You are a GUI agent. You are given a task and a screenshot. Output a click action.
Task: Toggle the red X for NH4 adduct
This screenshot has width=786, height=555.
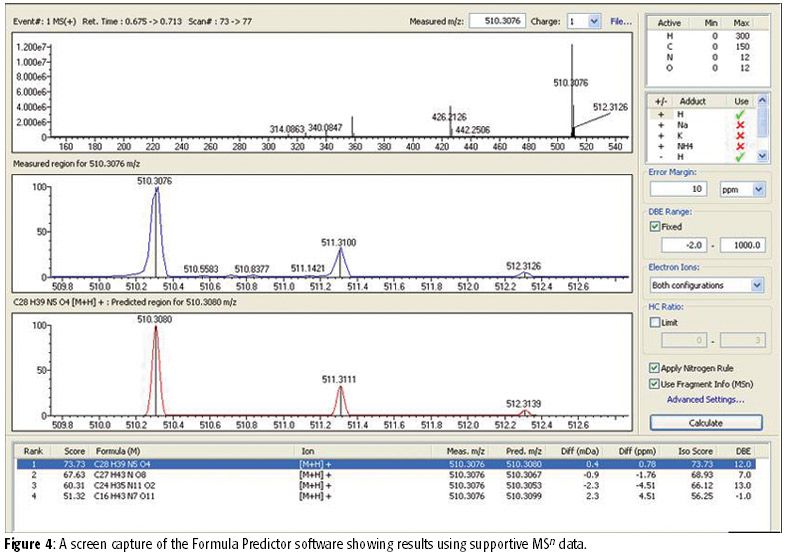[740, 146]
